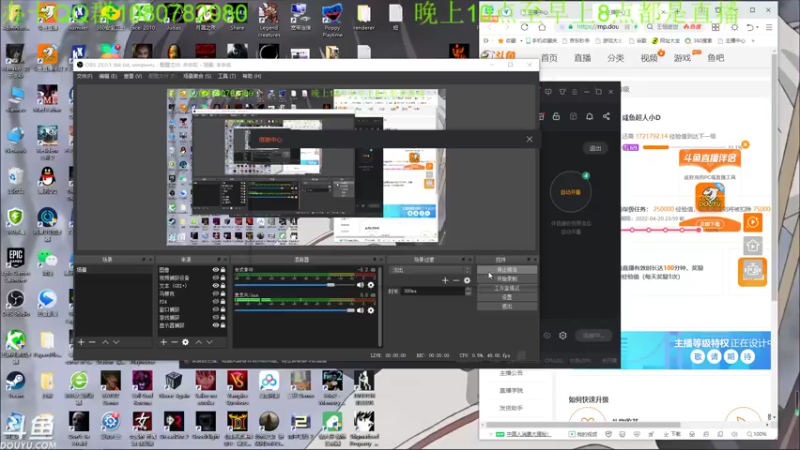
Task: Open the scene transition type dropdown
Action: (430, 269)
